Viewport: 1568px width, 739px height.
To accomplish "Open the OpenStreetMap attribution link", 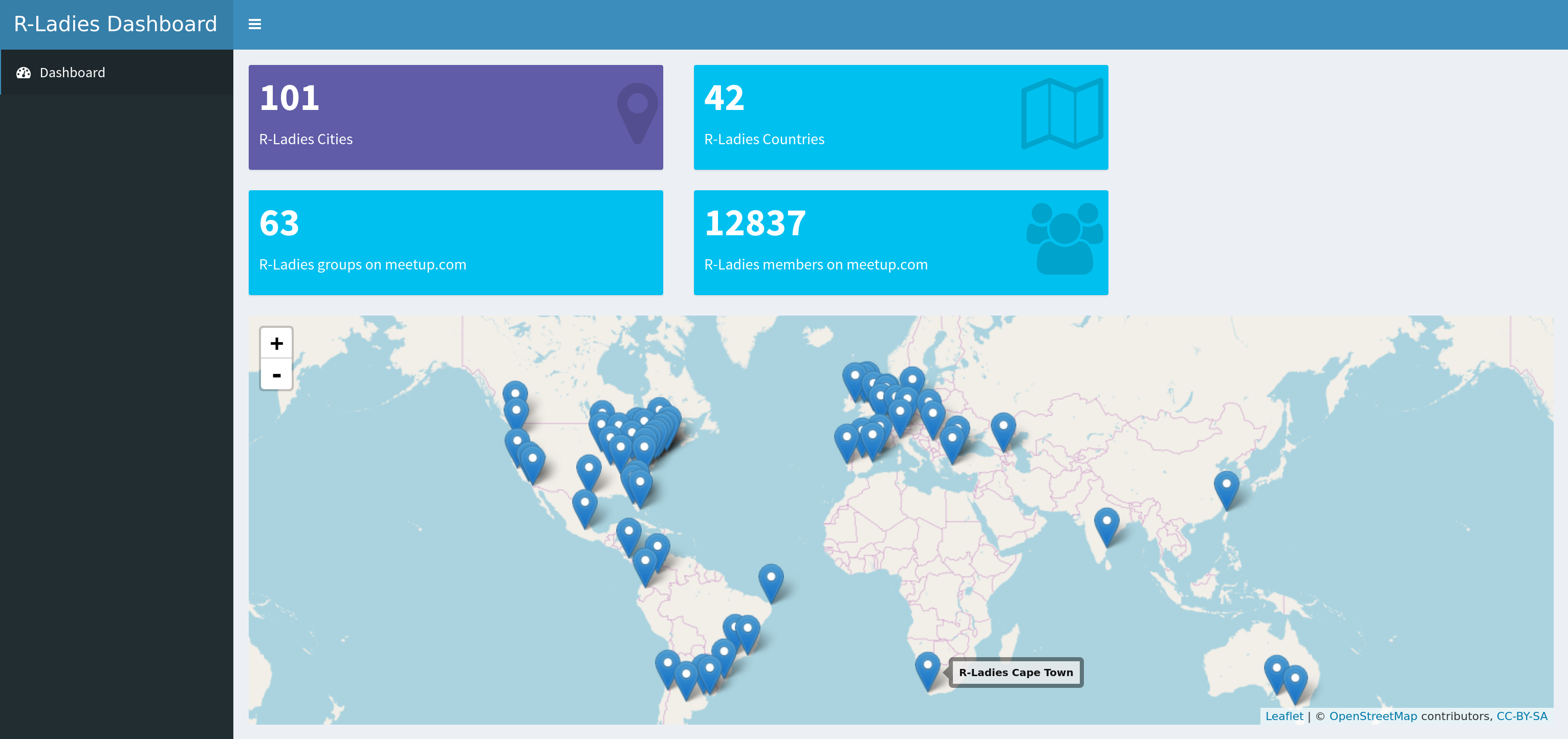I will pos(1373,716).
